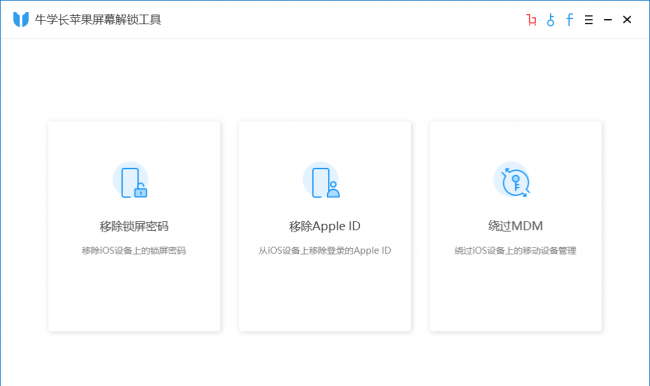Select the 绕过MDM heading
Viewport: 650px width, 386px height.
pos(515,226)
